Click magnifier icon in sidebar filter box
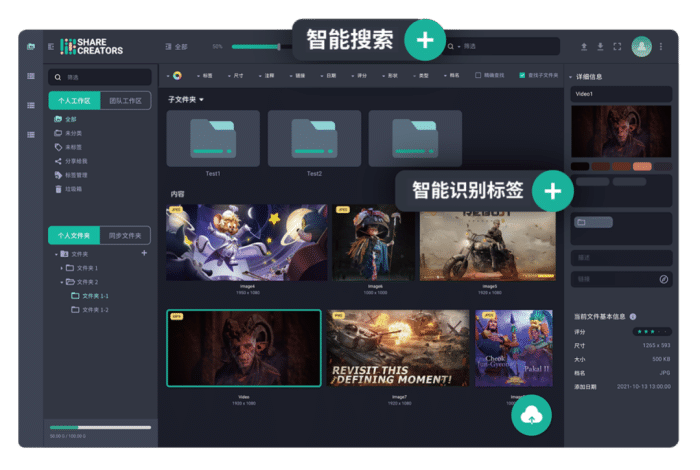This screenshot has height=470, width=700. coord(58,77)
